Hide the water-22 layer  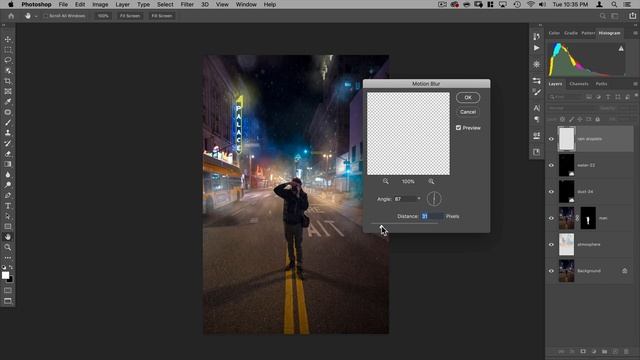(551, 165)
